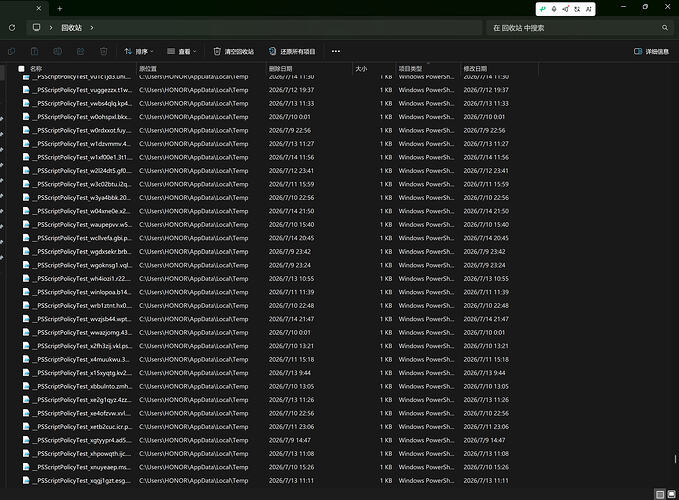Select file __PSScriptPolicyTest_x2fh3zij.vkl.ps...
Screen dimensions: 679x500
(84, 346)
